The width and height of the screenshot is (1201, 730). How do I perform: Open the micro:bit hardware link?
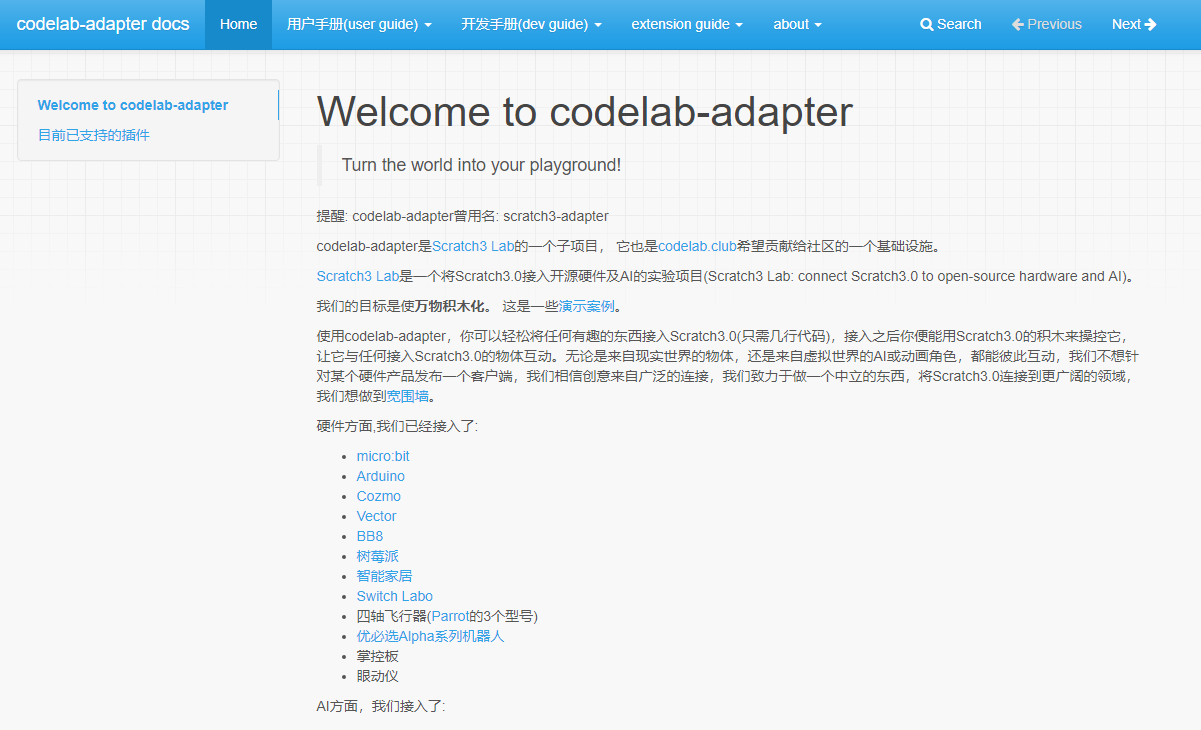(383, 456)
